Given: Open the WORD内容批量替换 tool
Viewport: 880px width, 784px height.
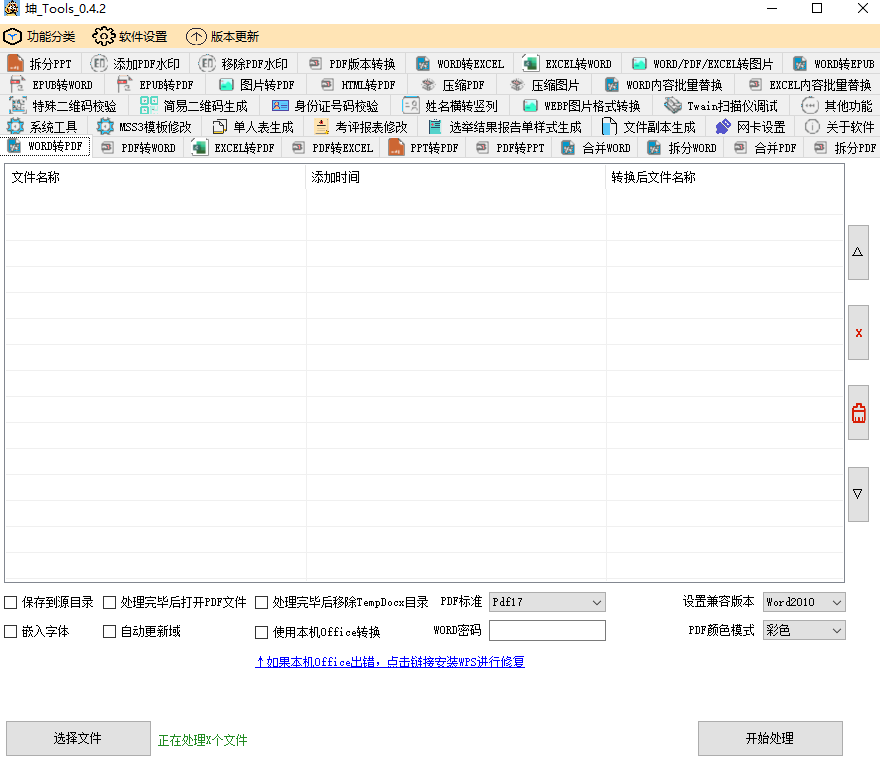Looking at the screenshot, I should pyautogui.click(x=663, y=85).
